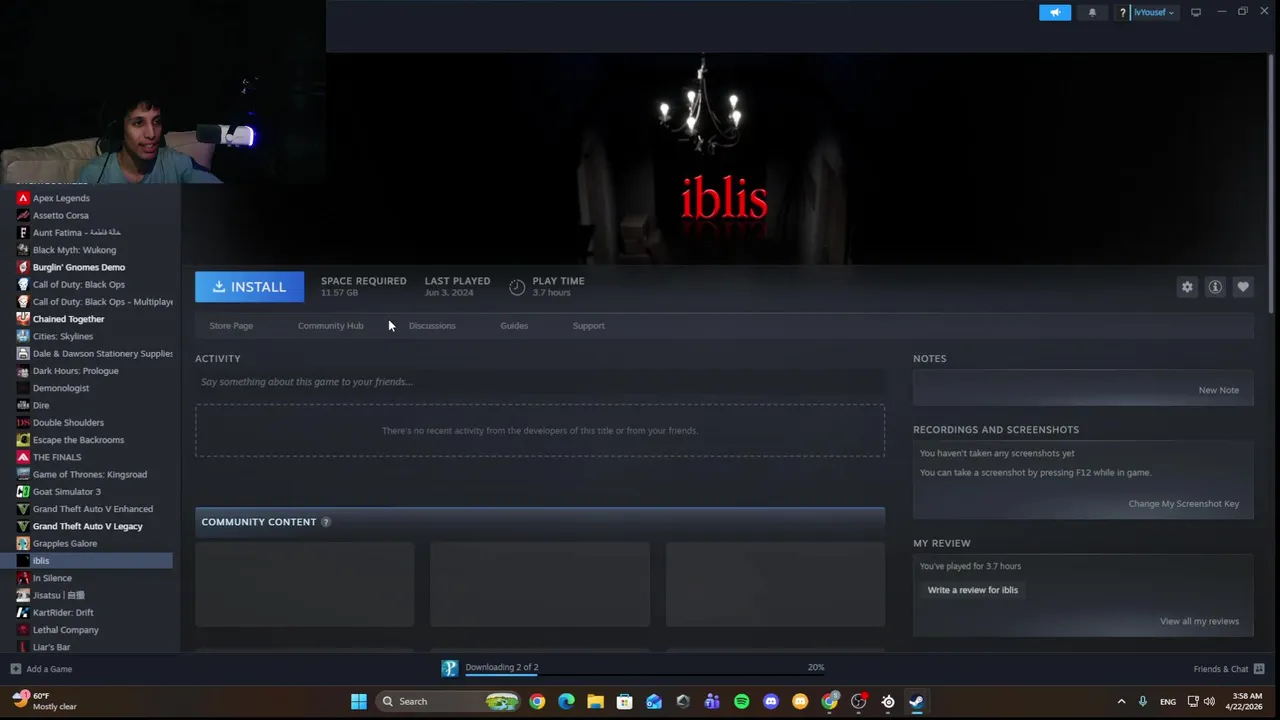
Task: Open the Support tab
Action: (x=588, y=325)
